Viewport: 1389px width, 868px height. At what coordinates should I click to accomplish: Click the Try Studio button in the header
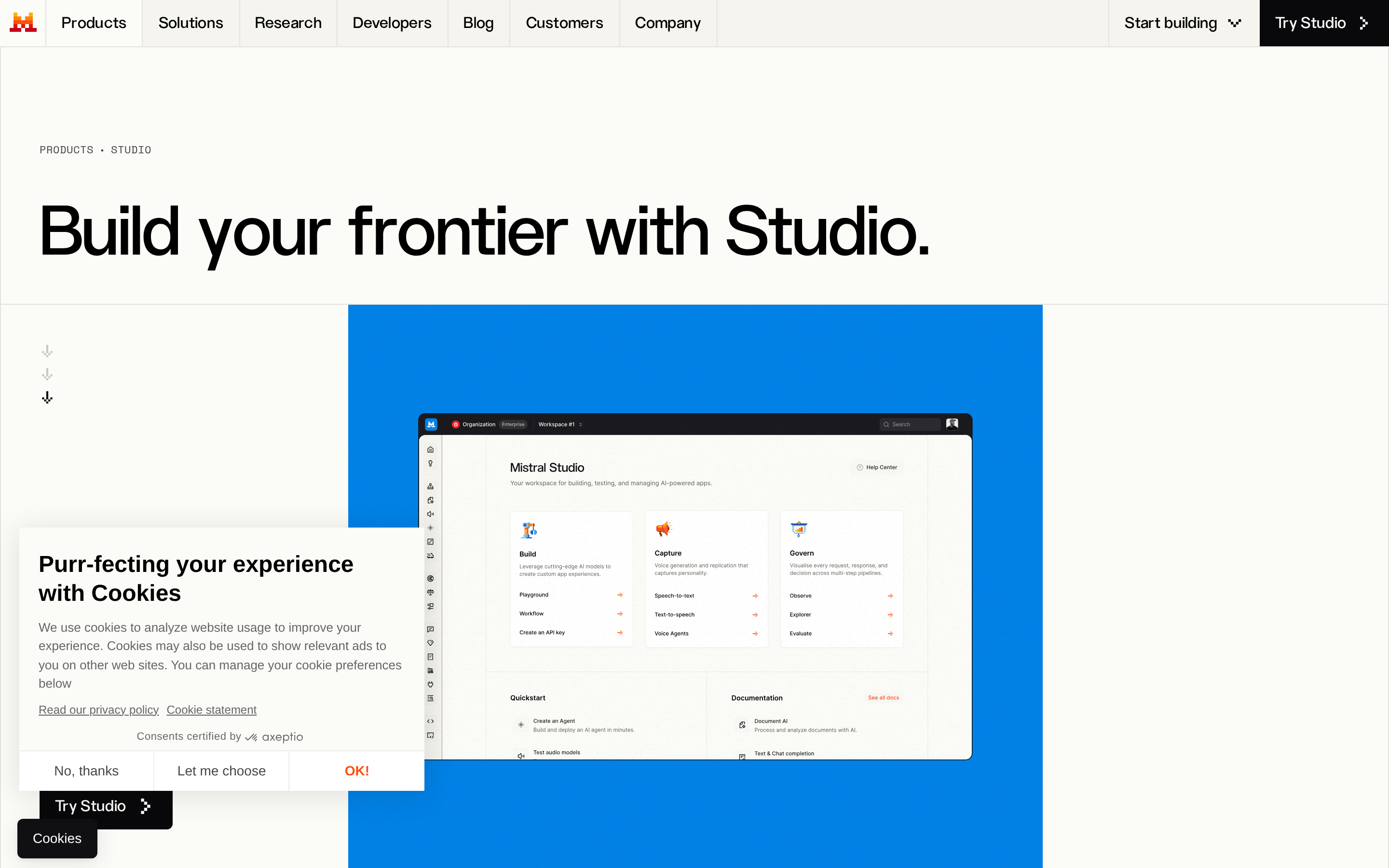tap(1324, 23)
